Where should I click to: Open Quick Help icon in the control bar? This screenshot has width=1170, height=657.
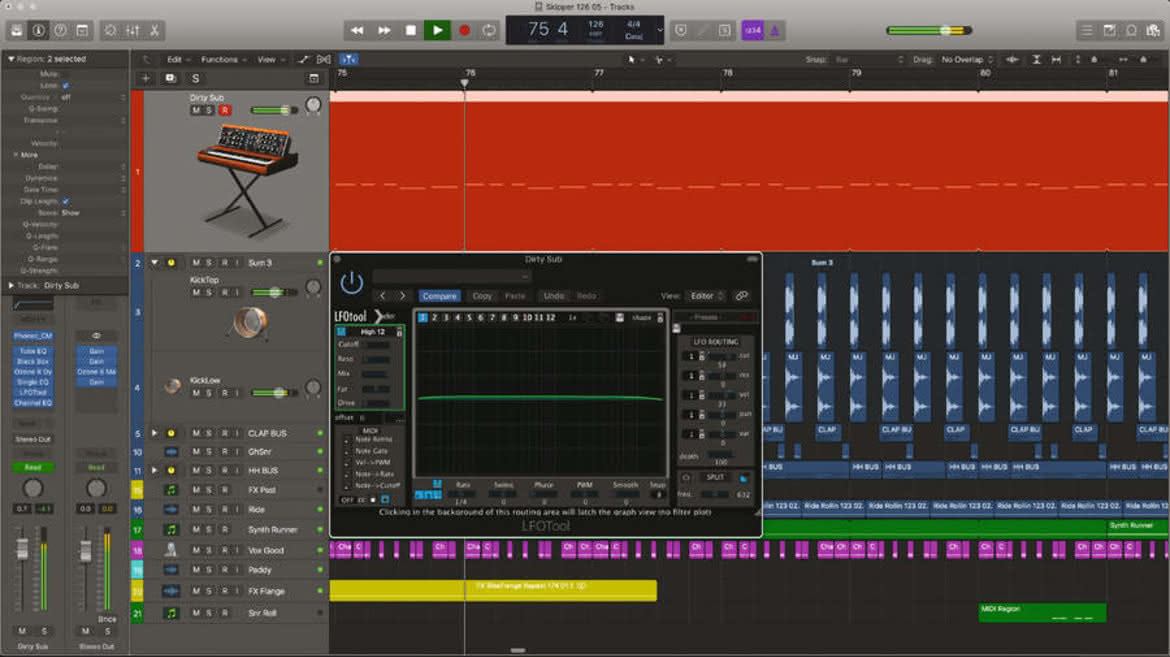[60, 31]
